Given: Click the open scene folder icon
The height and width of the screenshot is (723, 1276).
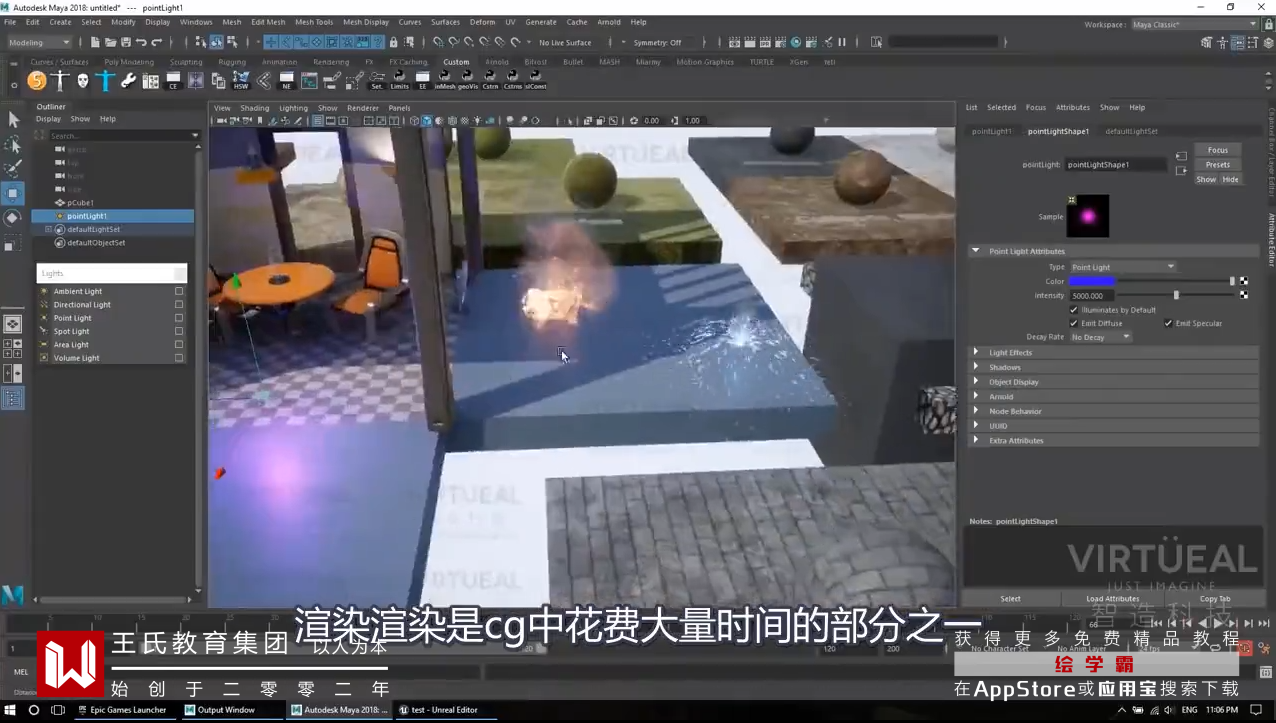Looking at the screenshot, I should click(x=110, y=42).
